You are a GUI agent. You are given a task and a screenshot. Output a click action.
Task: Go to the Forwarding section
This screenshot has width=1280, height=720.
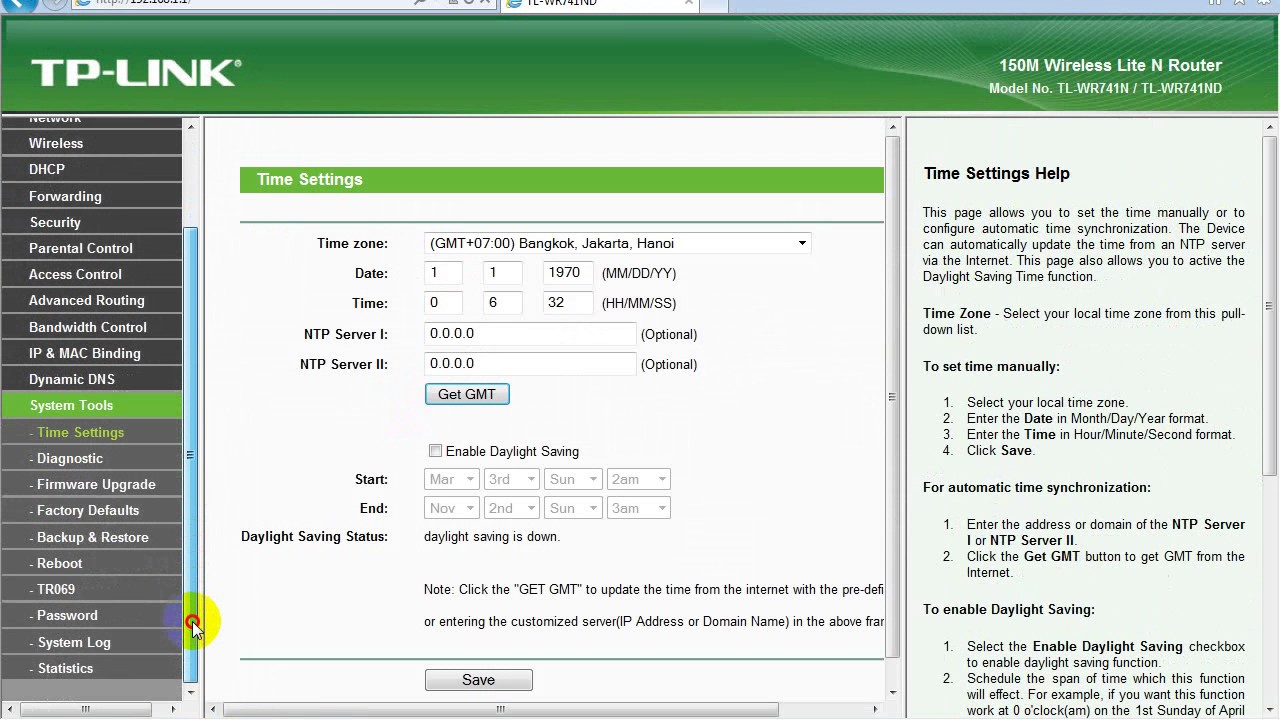(92, 196)
